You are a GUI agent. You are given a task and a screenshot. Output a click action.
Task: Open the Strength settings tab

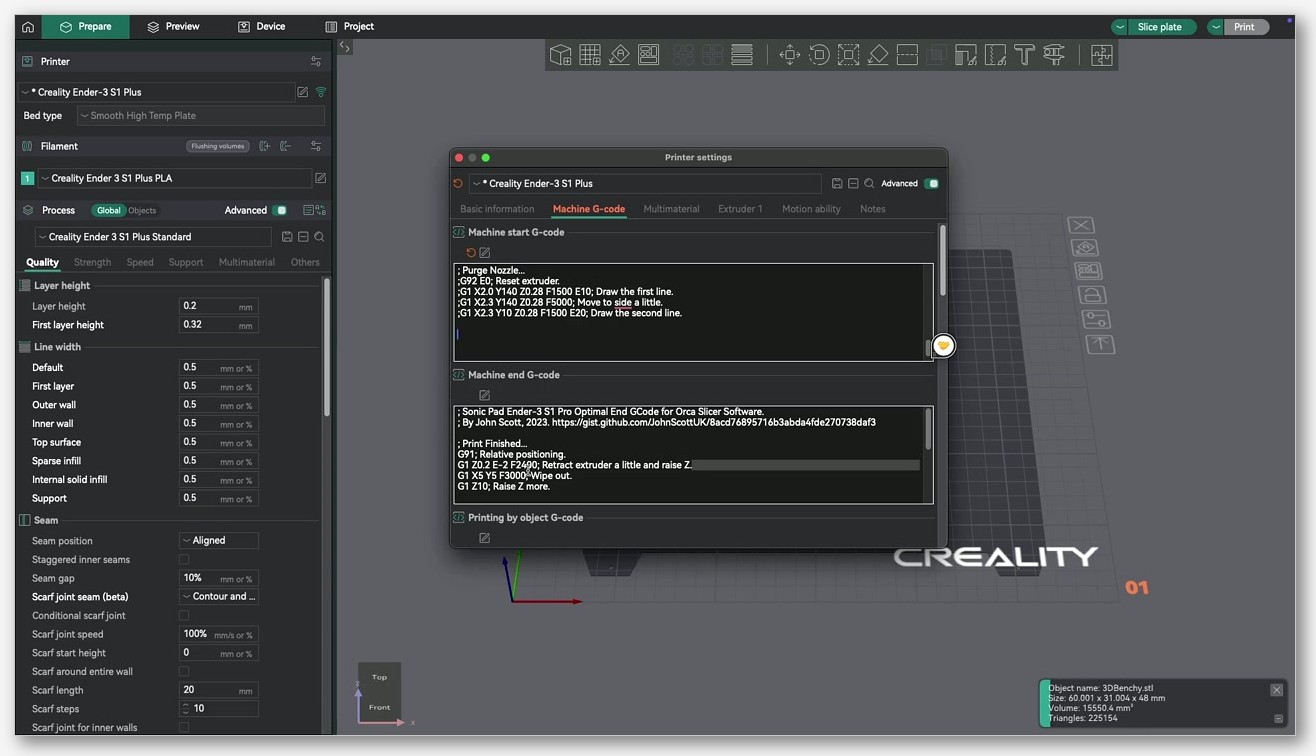92,262
